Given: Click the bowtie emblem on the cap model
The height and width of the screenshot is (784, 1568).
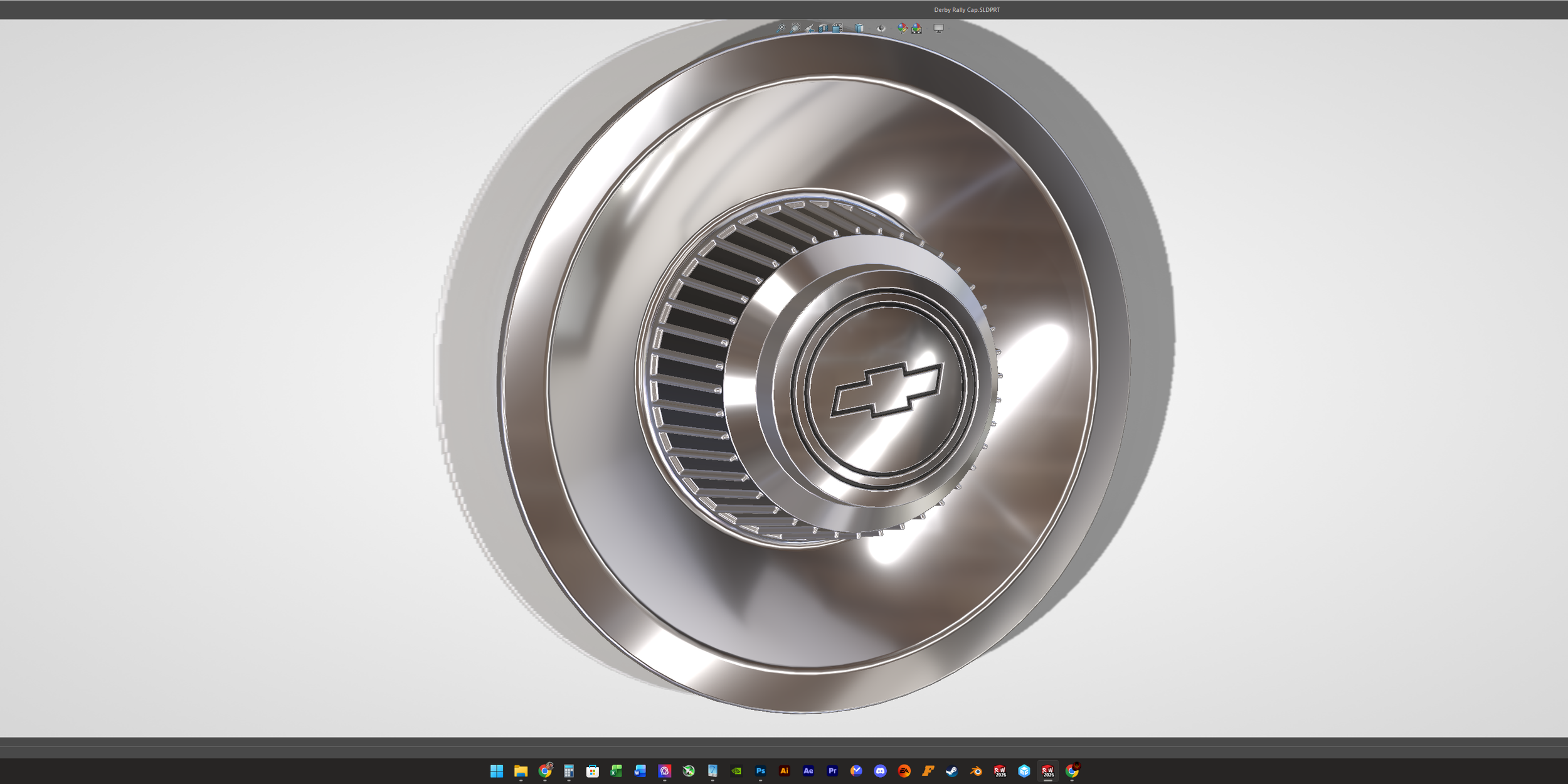Looking at the screenshot, I should 887,389.
